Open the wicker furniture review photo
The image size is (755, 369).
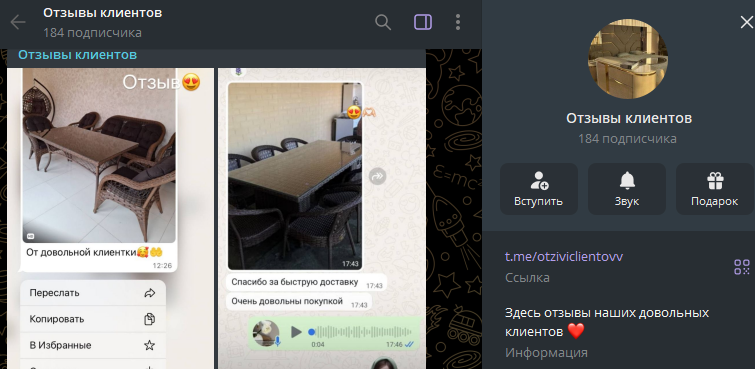99,155
